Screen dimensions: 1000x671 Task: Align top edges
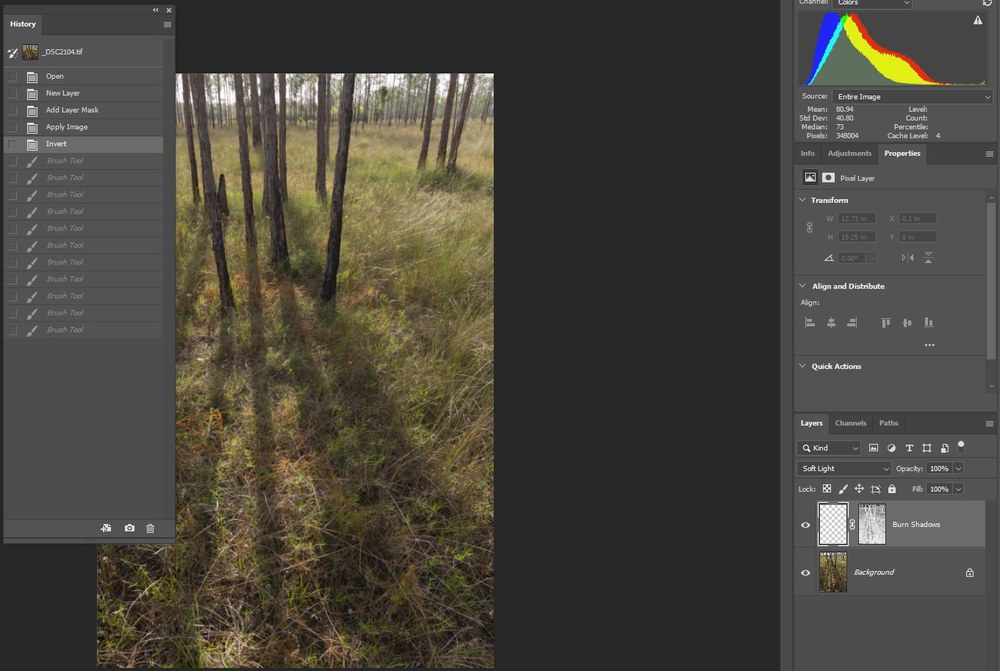pos(886,323)
